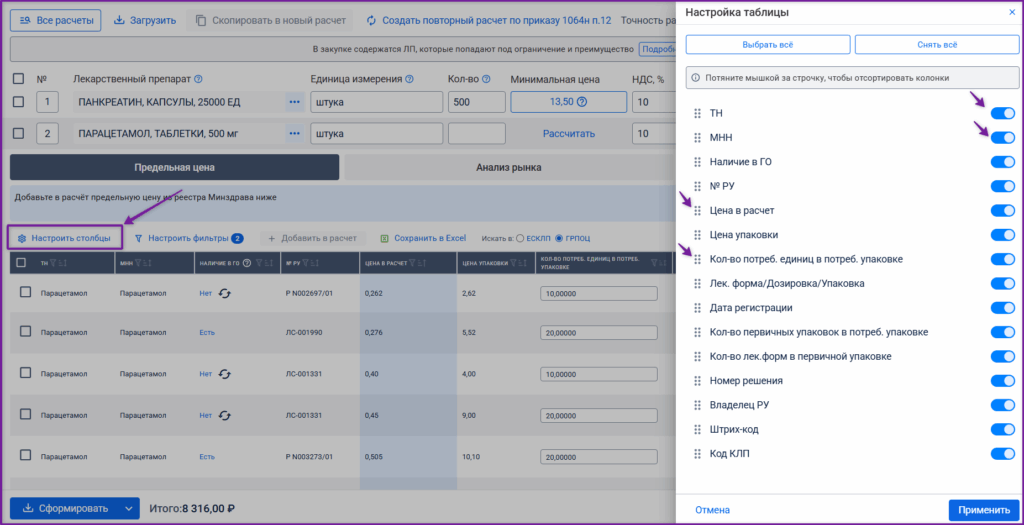Click the Excel icon in Сохранить в Excel
This screenshot has width=1024, height=525.
coord(385,238)
